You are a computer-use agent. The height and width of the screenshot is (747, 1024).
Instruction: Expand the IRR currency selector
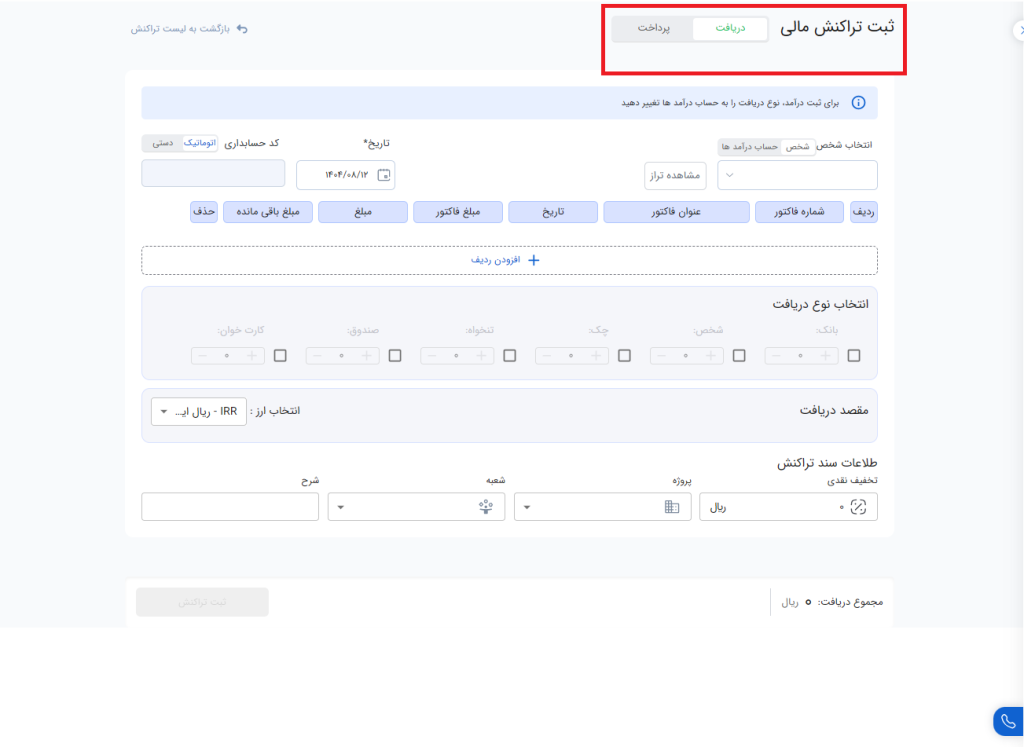198,411
